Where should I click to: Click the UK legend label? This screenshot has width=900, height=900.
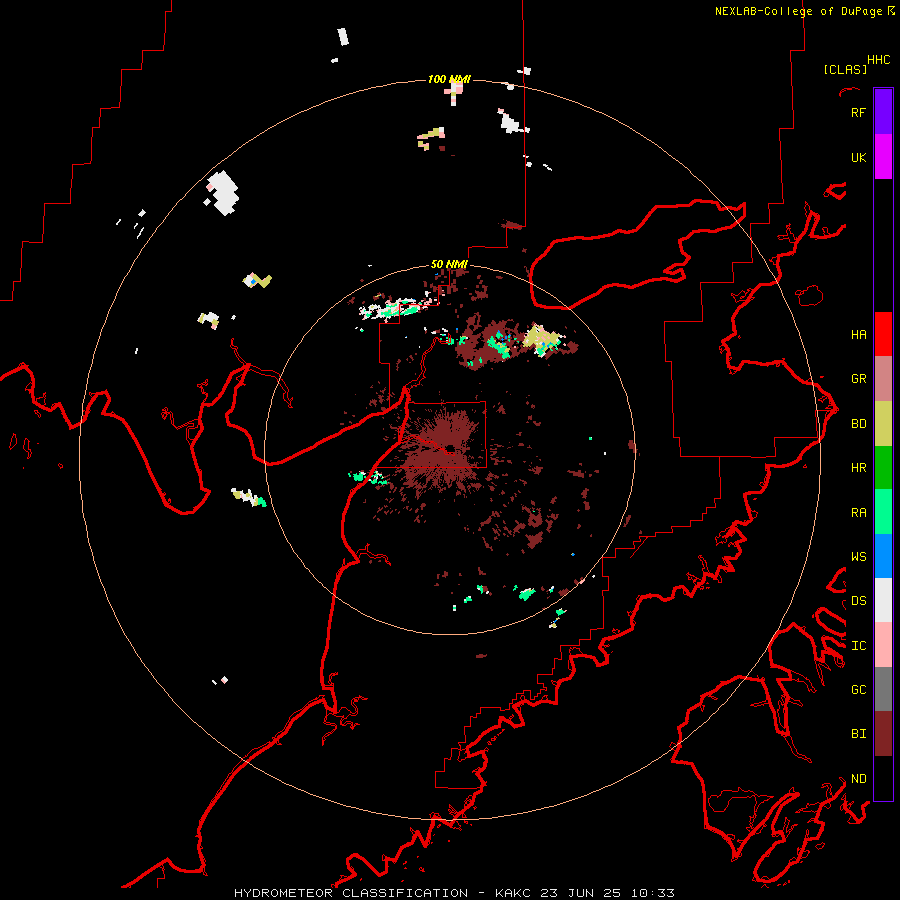tap(858, 157)
